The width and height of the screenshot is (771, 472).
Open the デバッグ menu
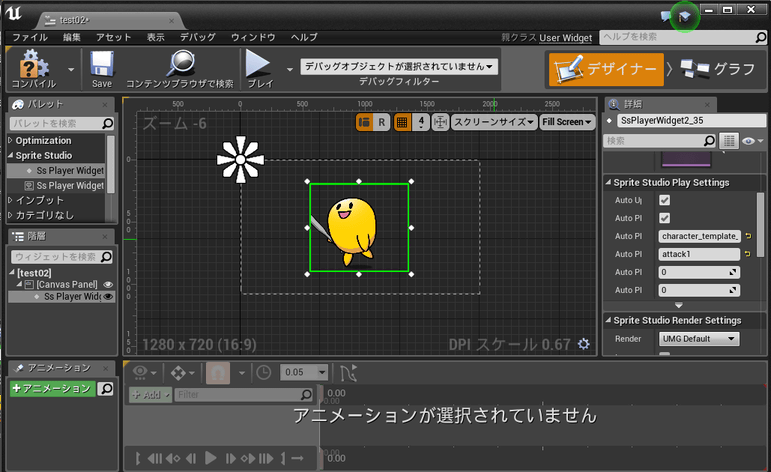tap(198, 37)
